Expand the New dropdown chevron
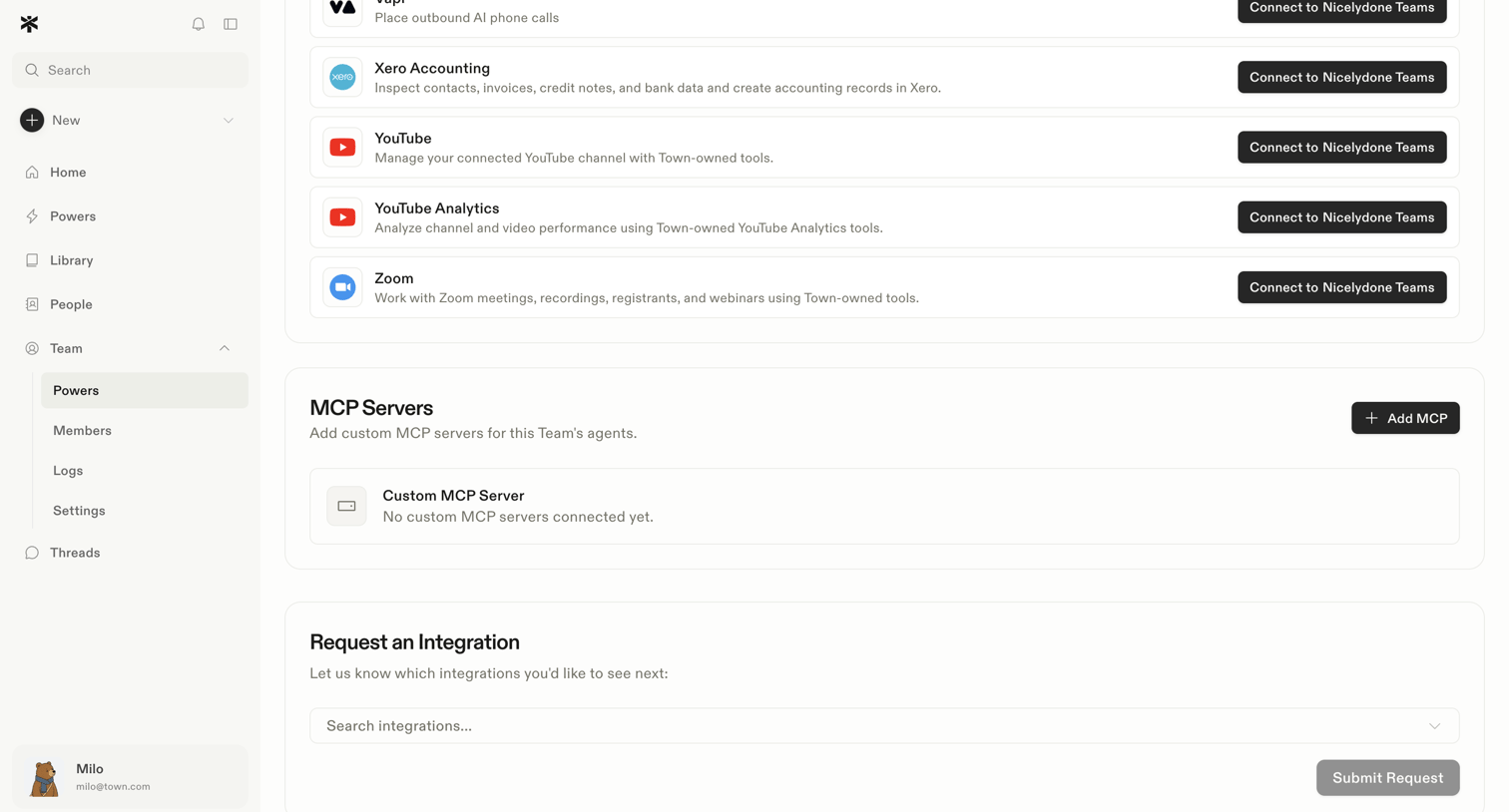 point(229,121)
